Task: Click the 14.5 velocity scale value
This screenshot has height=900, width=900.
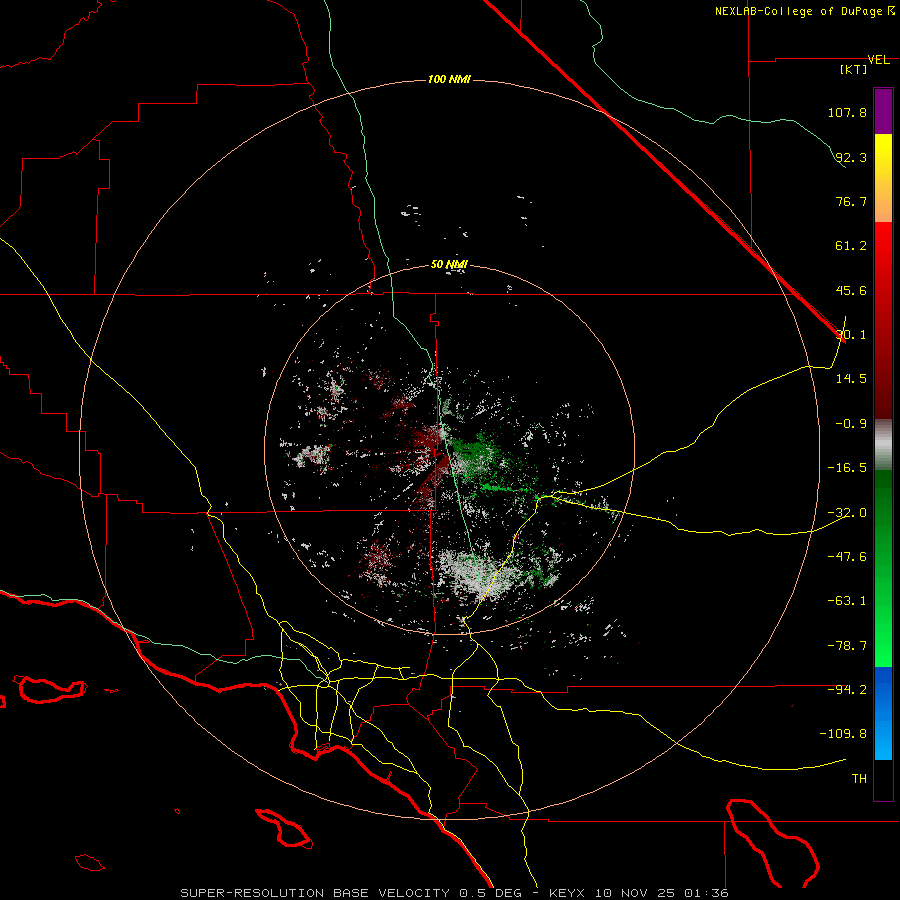Action: click(851, 379)
